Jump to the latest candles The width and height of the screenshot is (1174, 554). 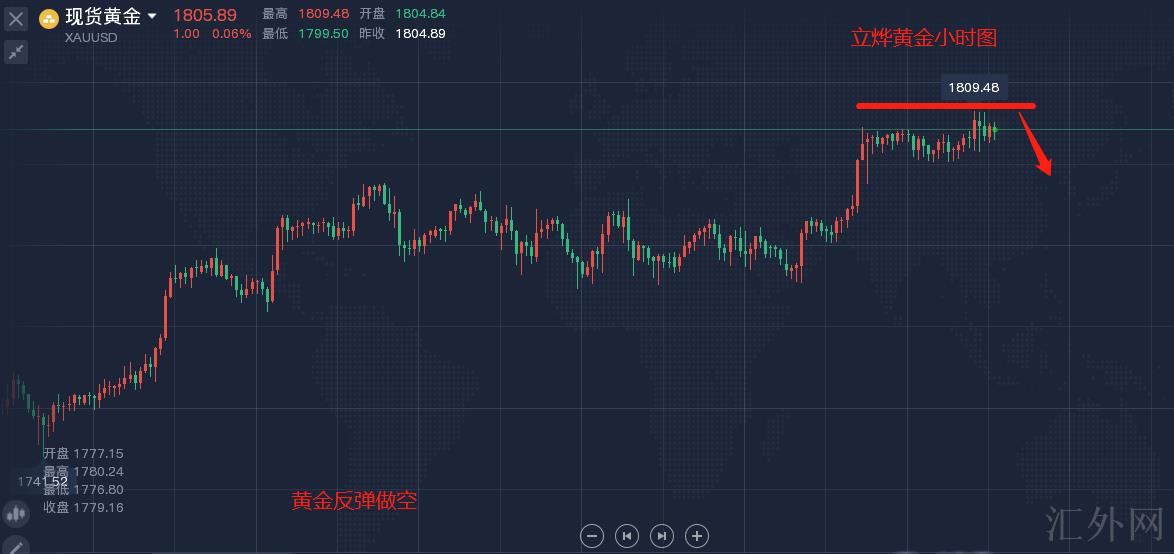[x=662, y=536]
